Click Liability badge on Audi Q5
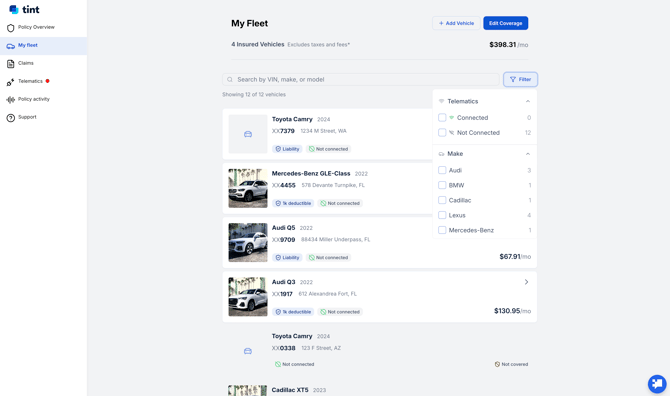 coord(287,258)
